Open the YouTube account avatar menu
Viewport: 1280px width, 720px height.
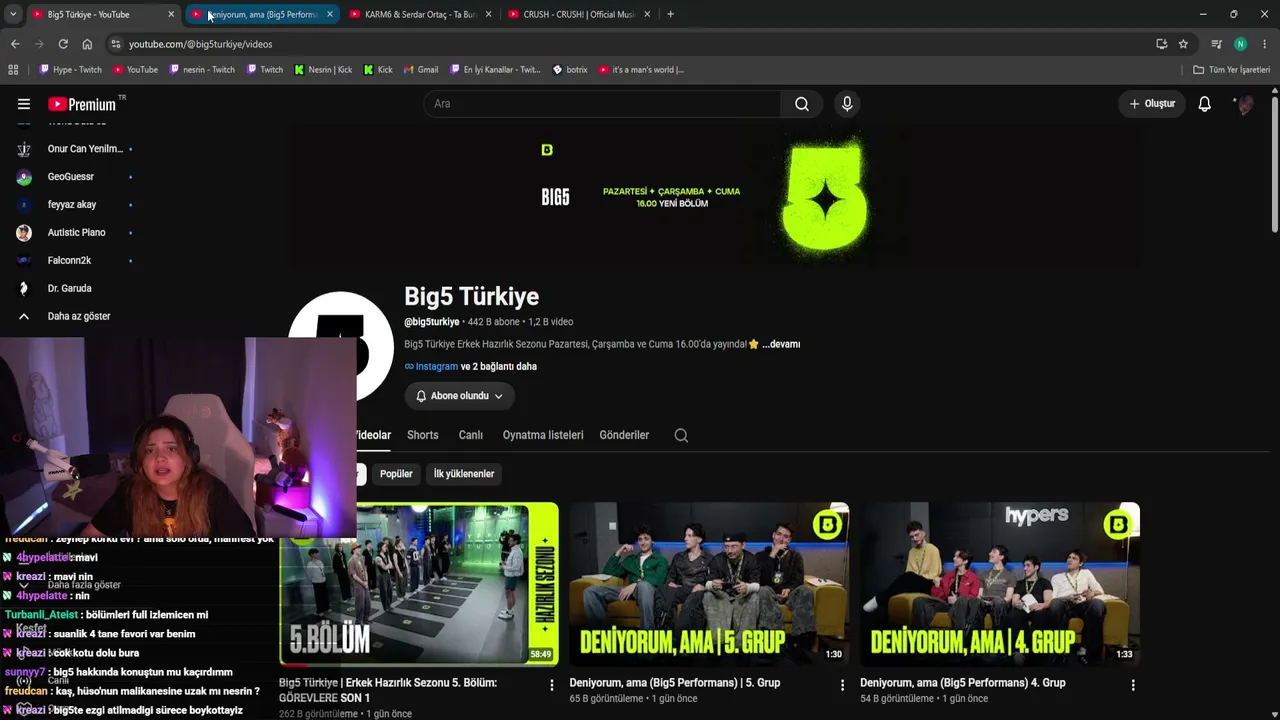pos(1244,104)
